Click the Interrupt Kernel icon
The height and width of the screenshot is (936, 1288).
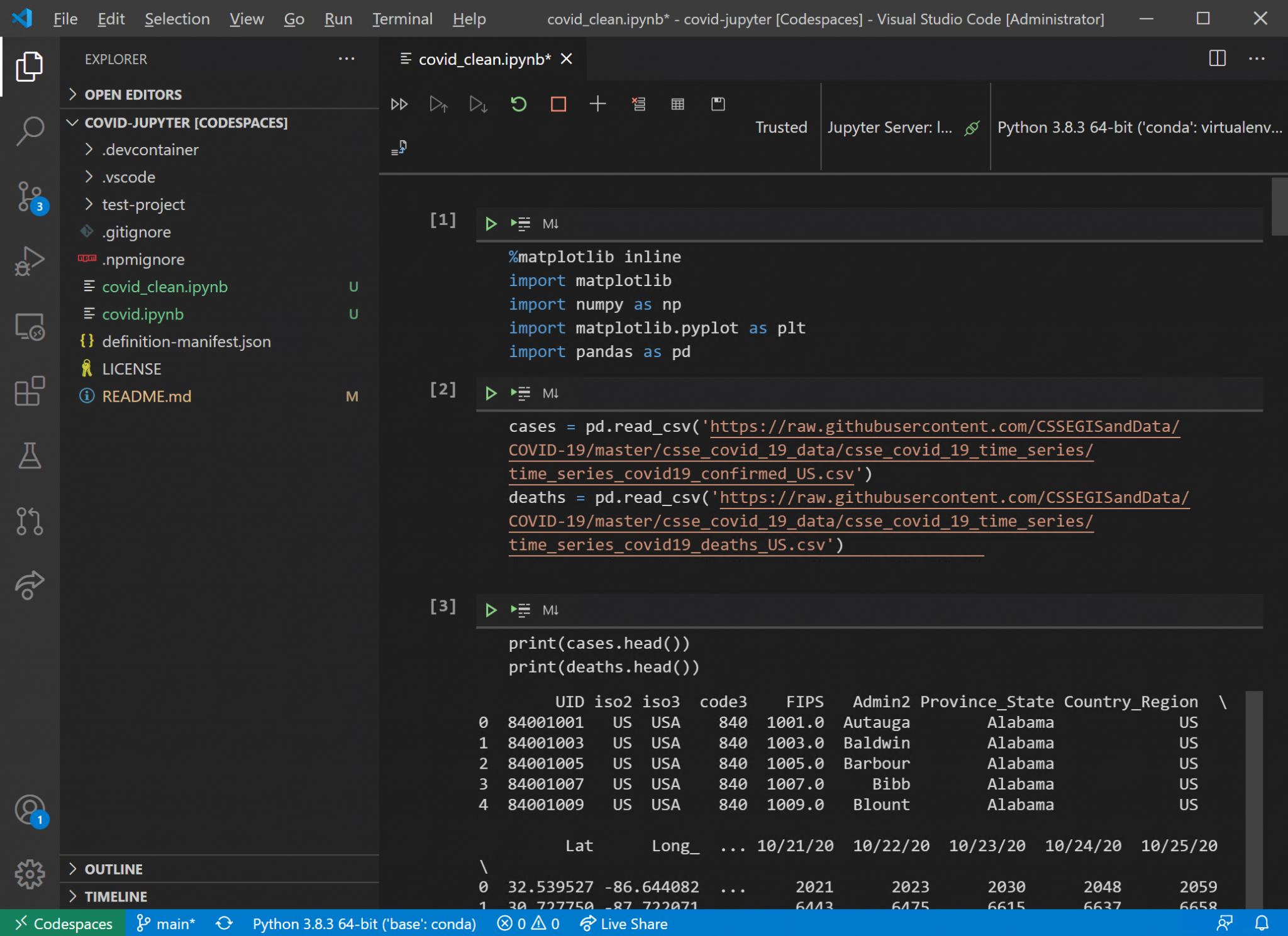(559, 103)
